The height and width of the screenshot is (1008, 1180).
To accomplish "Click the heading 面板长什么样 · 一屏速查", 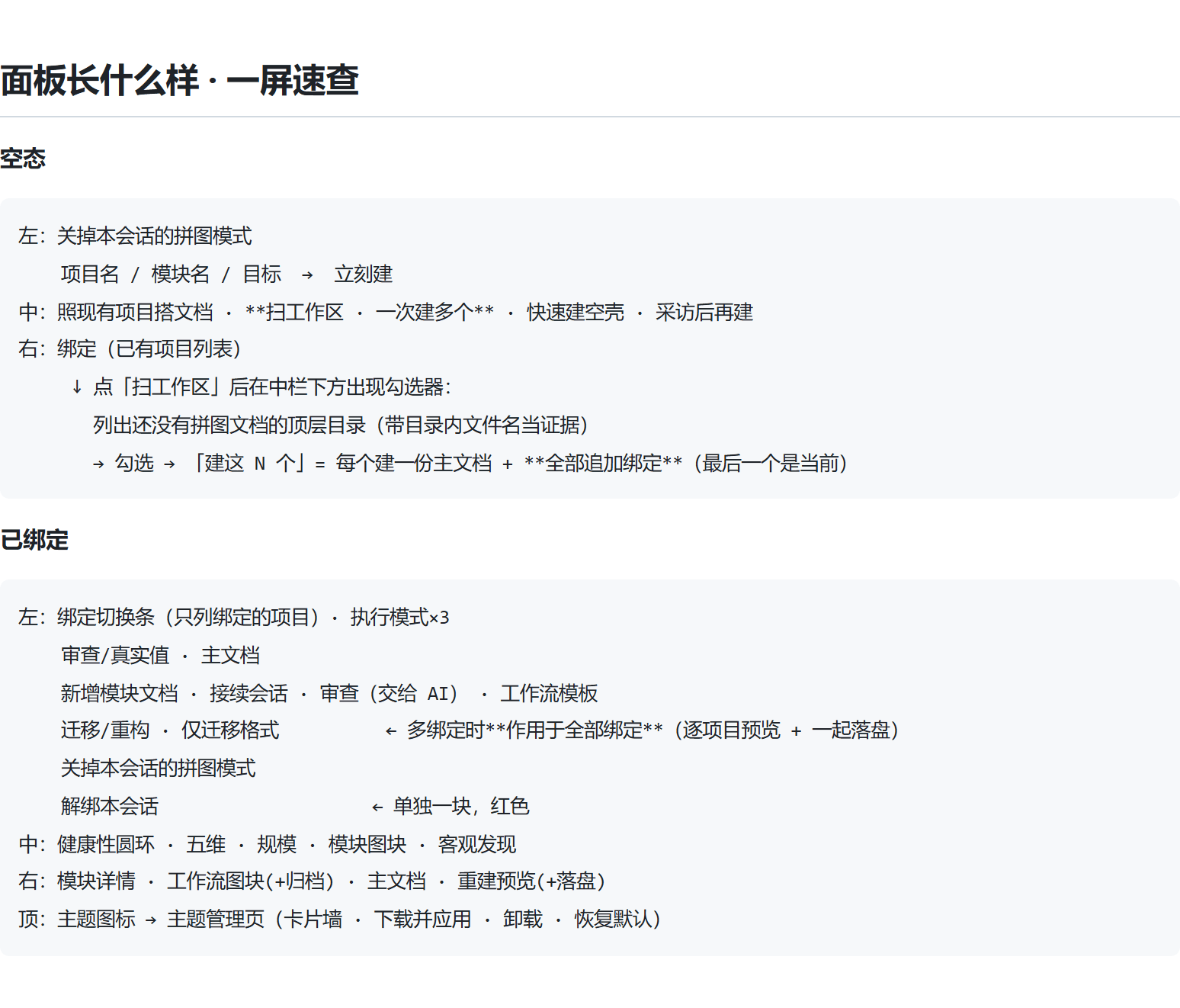I will click(179, 80).
